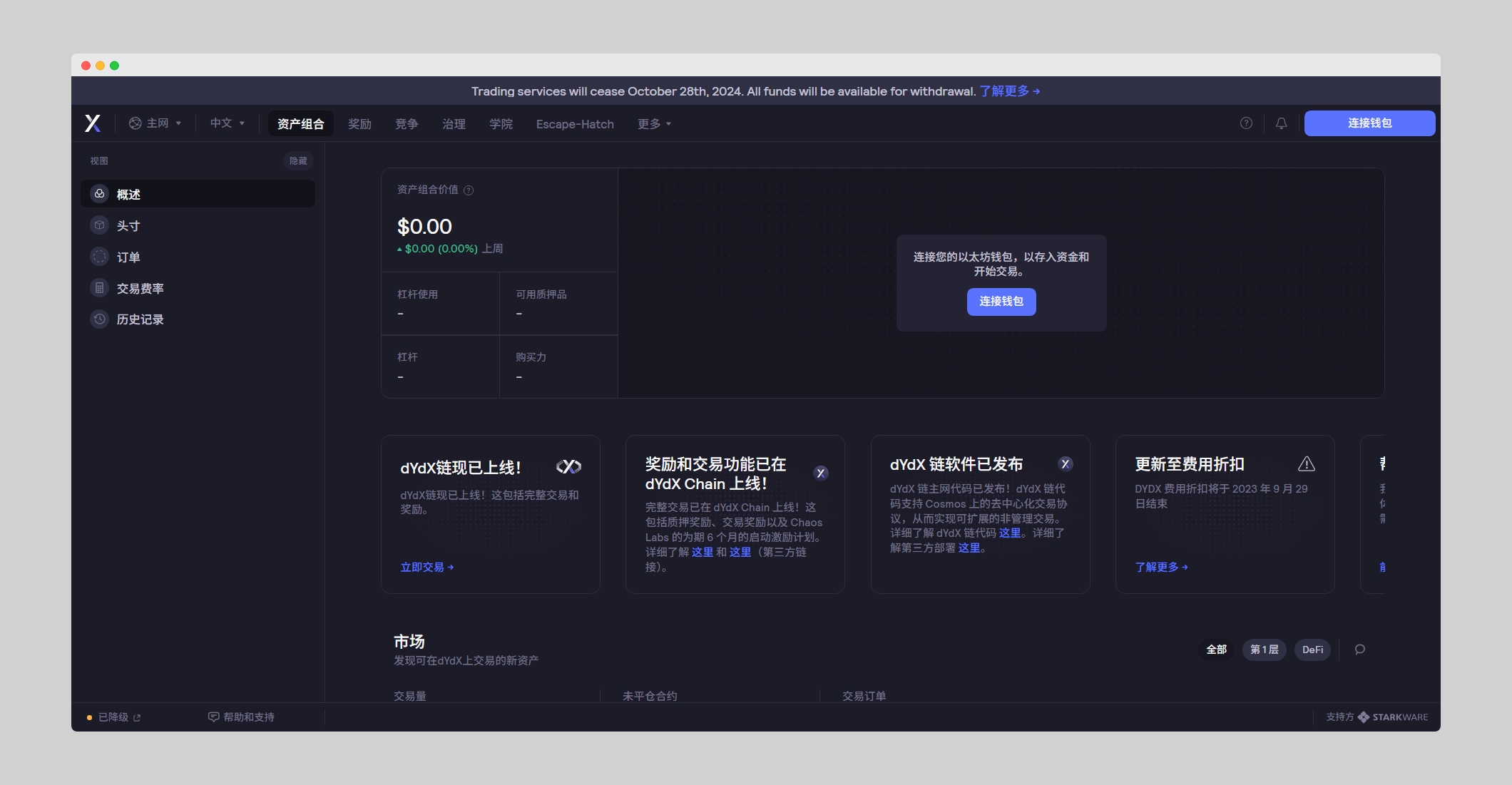Image resolution: width=1512 pixels, height=785 pixels.
Task: Select the 全部 market filter
Action: [1217, 650]
